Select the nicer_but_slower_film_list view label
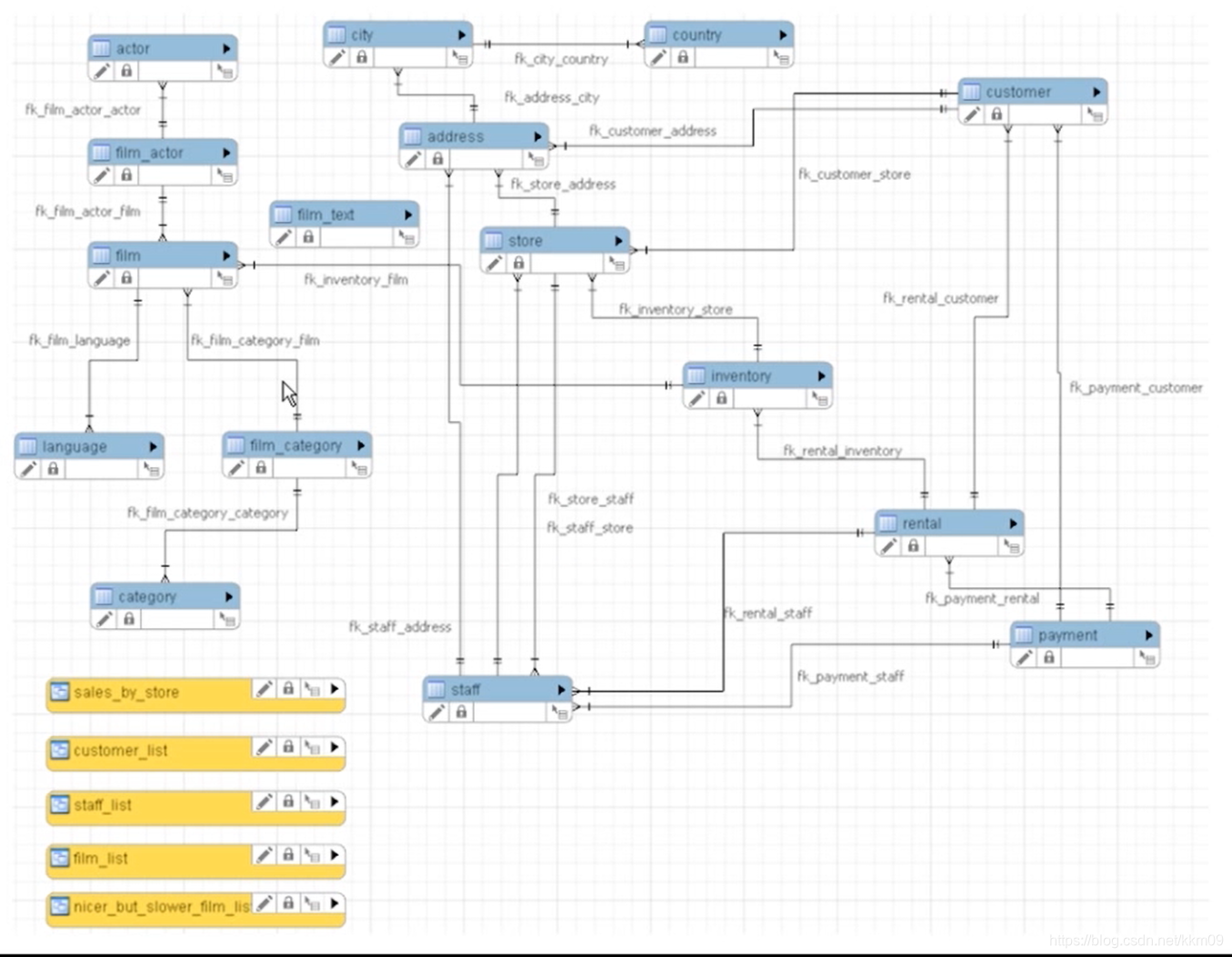The height and width of the screenshot is (957, 1232). click(162, 906)
